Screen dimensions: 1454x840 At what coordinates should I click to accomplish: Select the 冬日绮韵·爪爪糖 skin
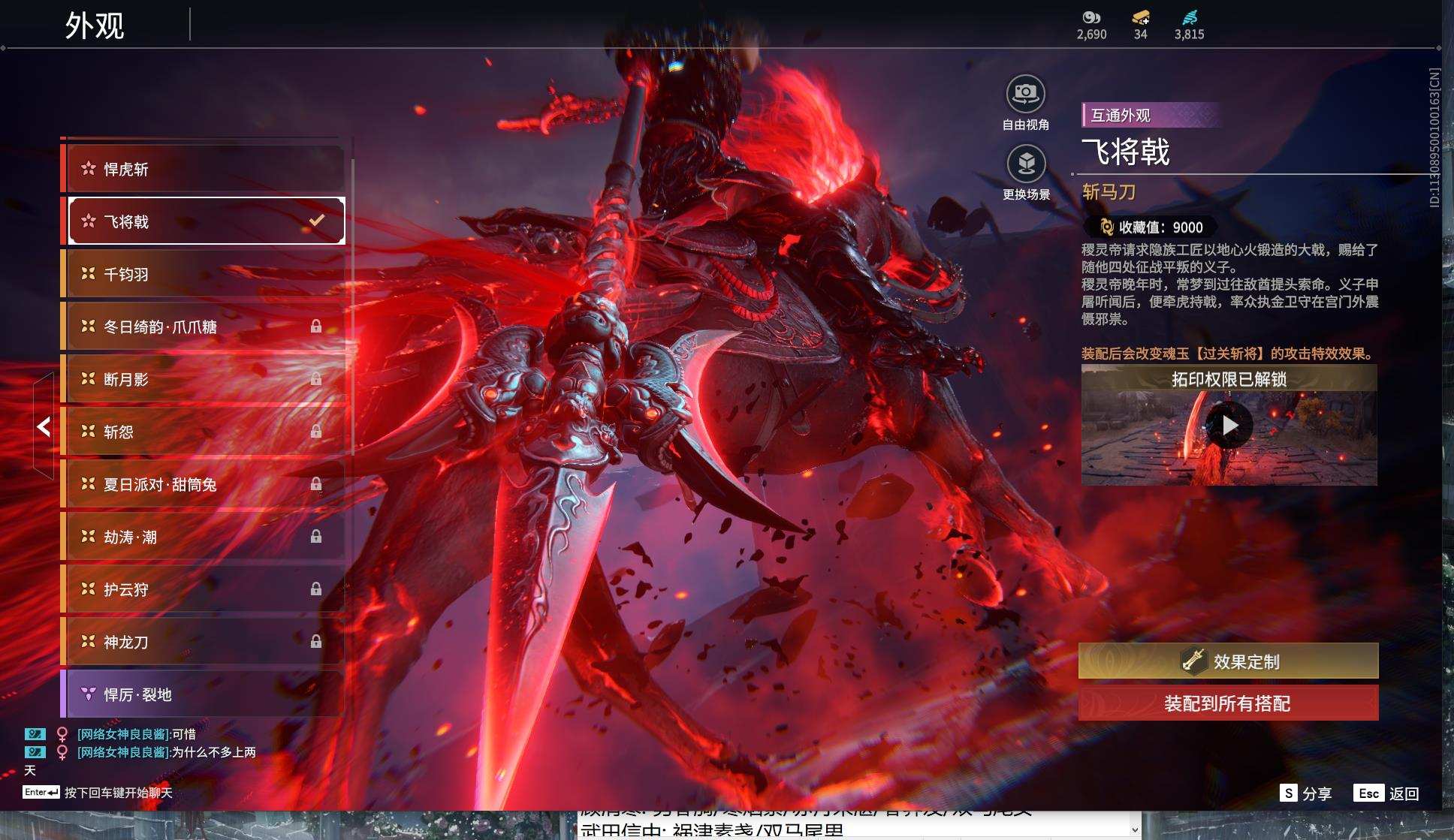tap(203, 327)
